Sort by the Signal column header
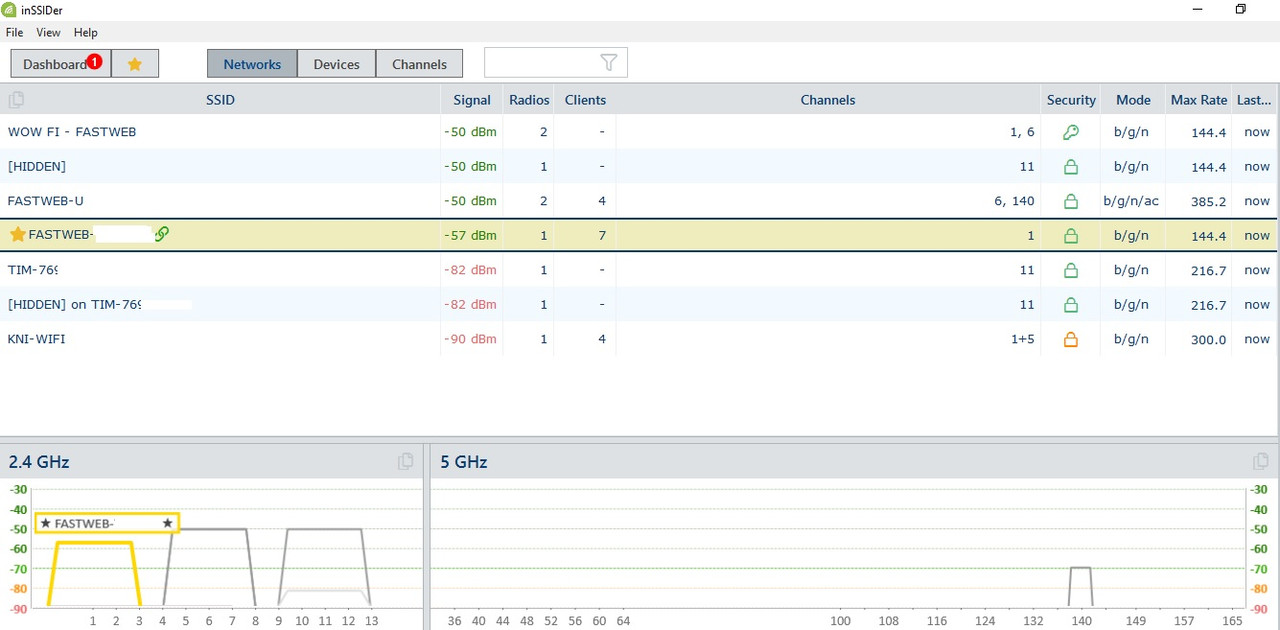This screenshot has height=630, width=1280. [472, 100]
